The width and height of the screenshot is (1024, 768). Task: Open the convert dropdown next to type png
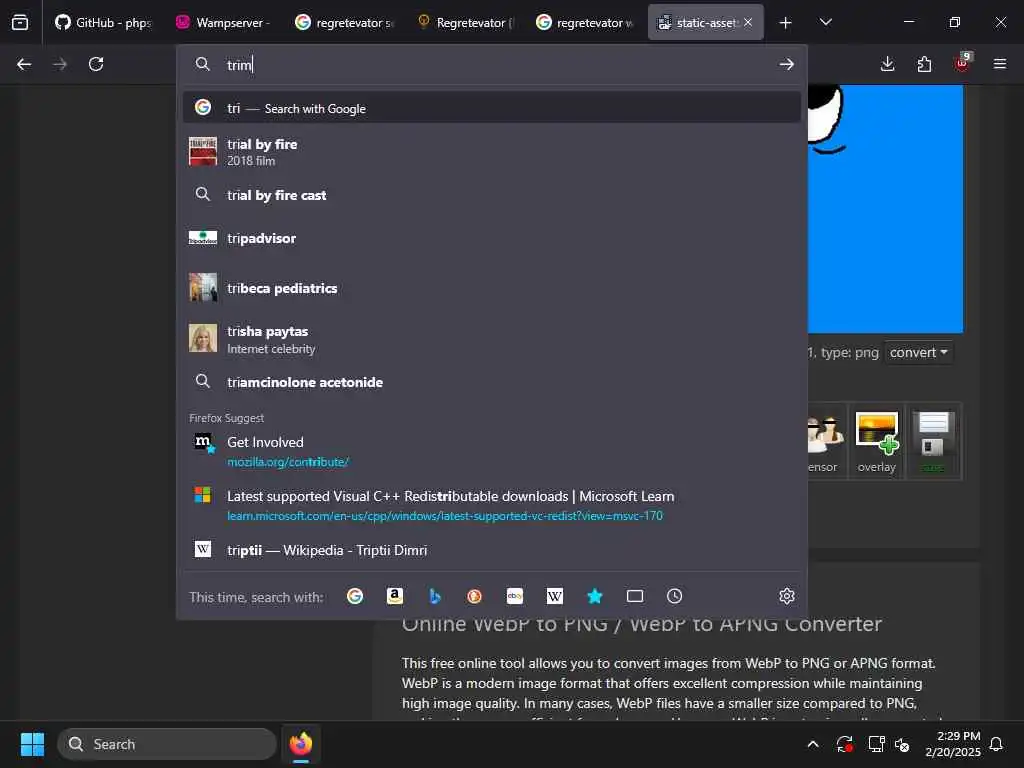point(918,353)
